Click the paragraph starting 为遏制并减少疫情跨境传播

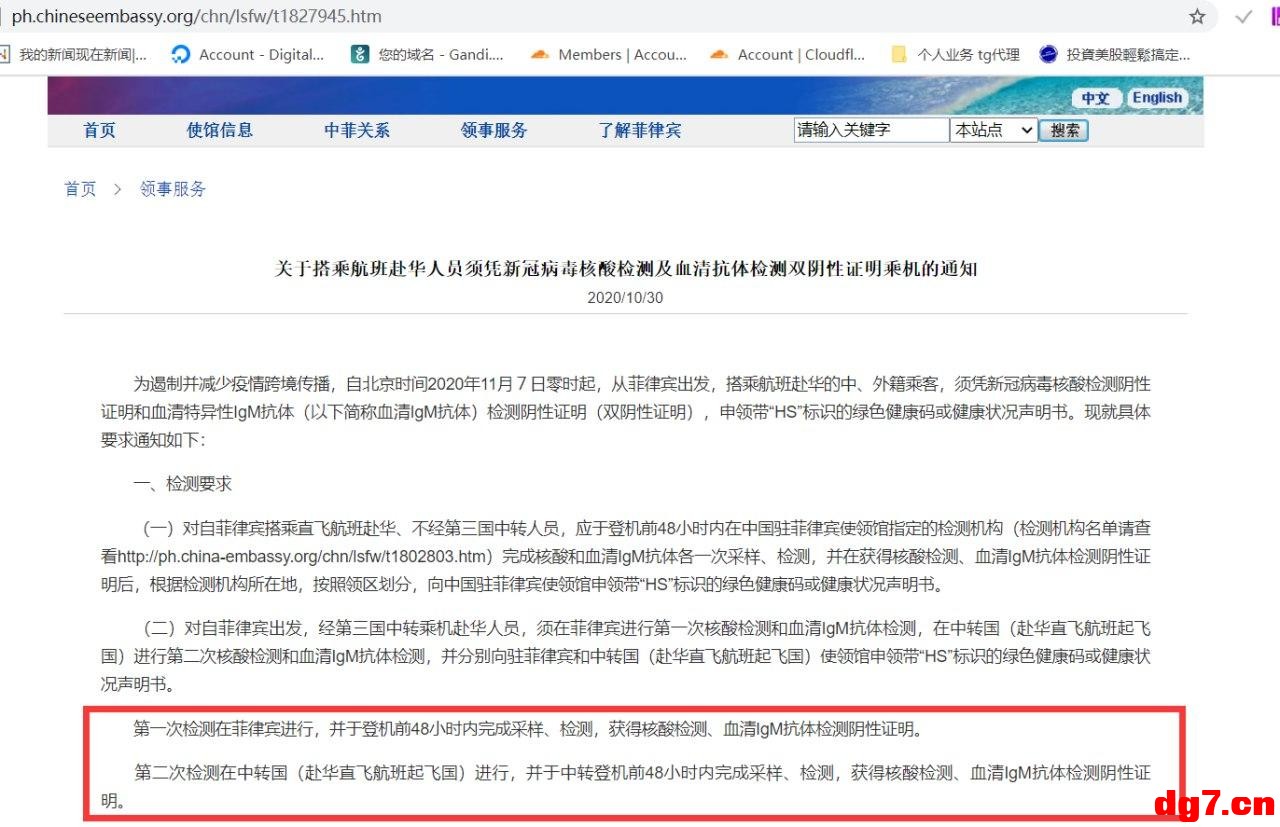(626, 412)
